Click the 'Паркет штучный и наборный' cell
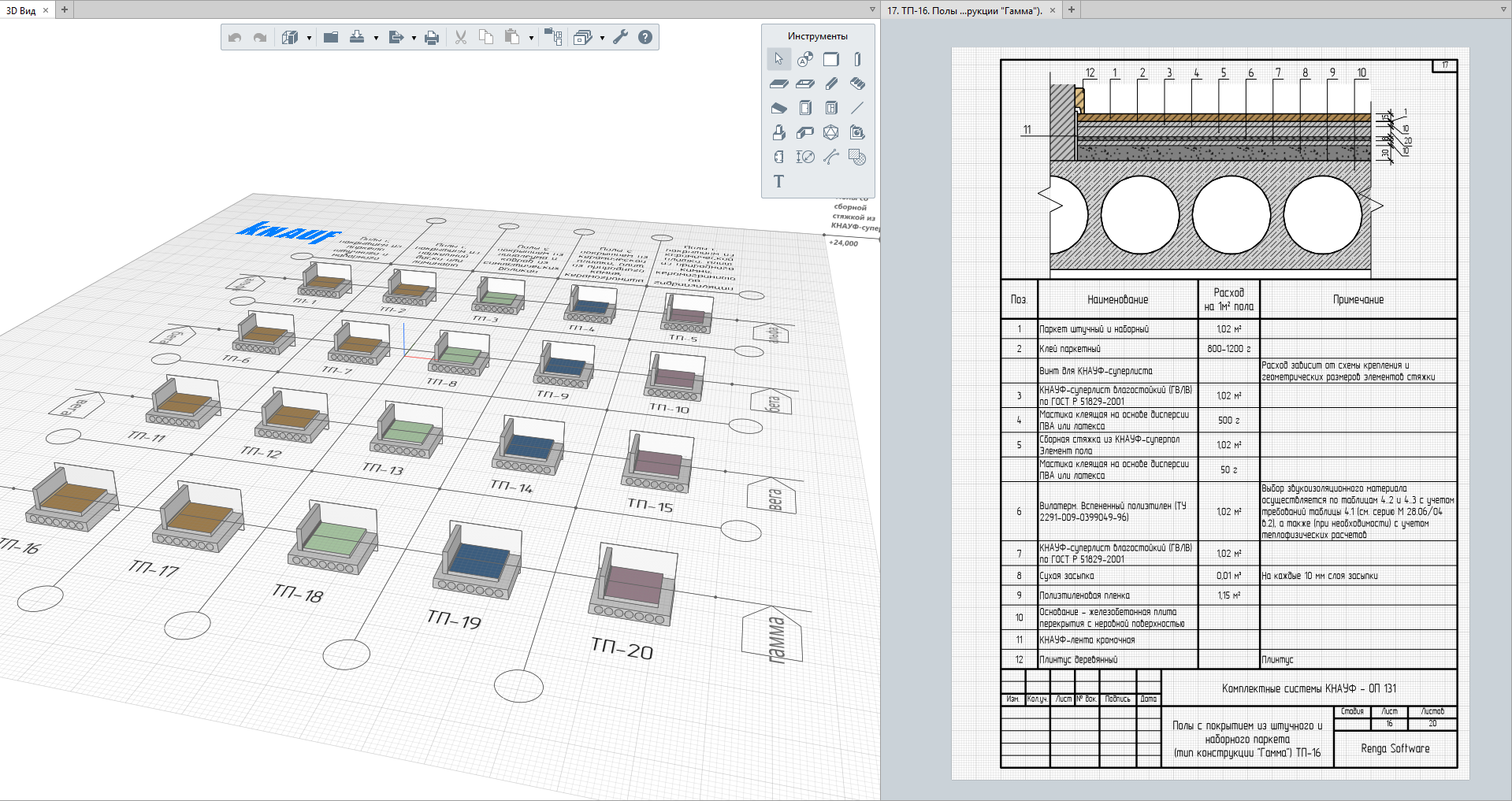This screenshot has width=1512, height=801. point(1118,329)
